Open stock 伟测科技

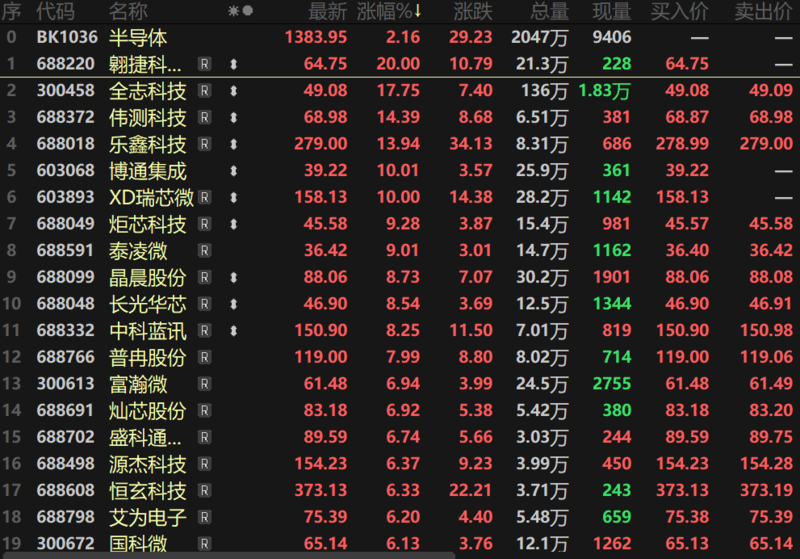(147, 117)
